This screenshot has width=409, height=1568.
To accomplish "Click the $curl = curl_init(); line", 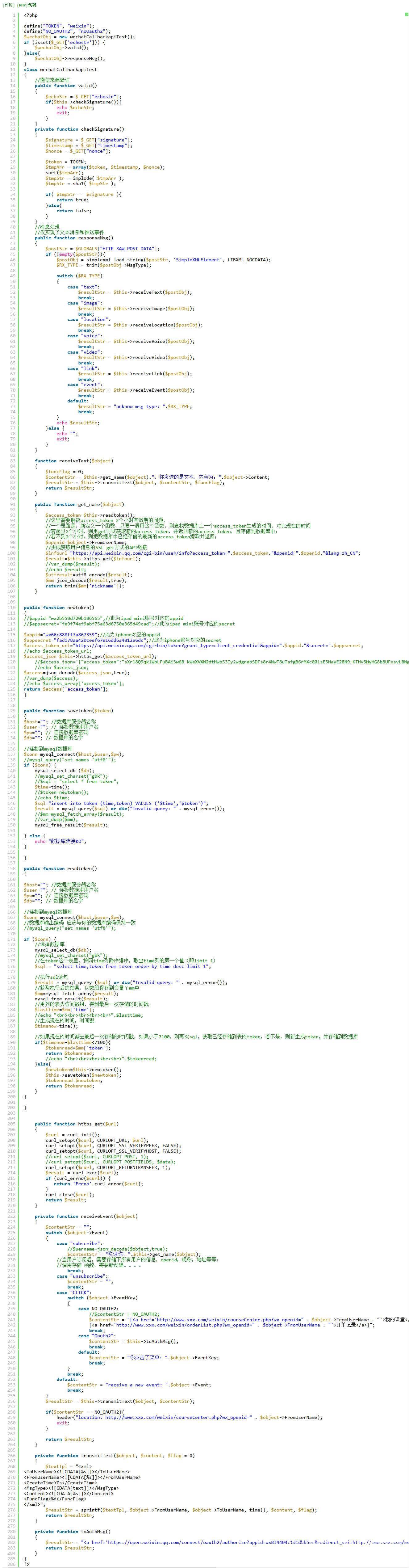I will [x=73, y=1135].
